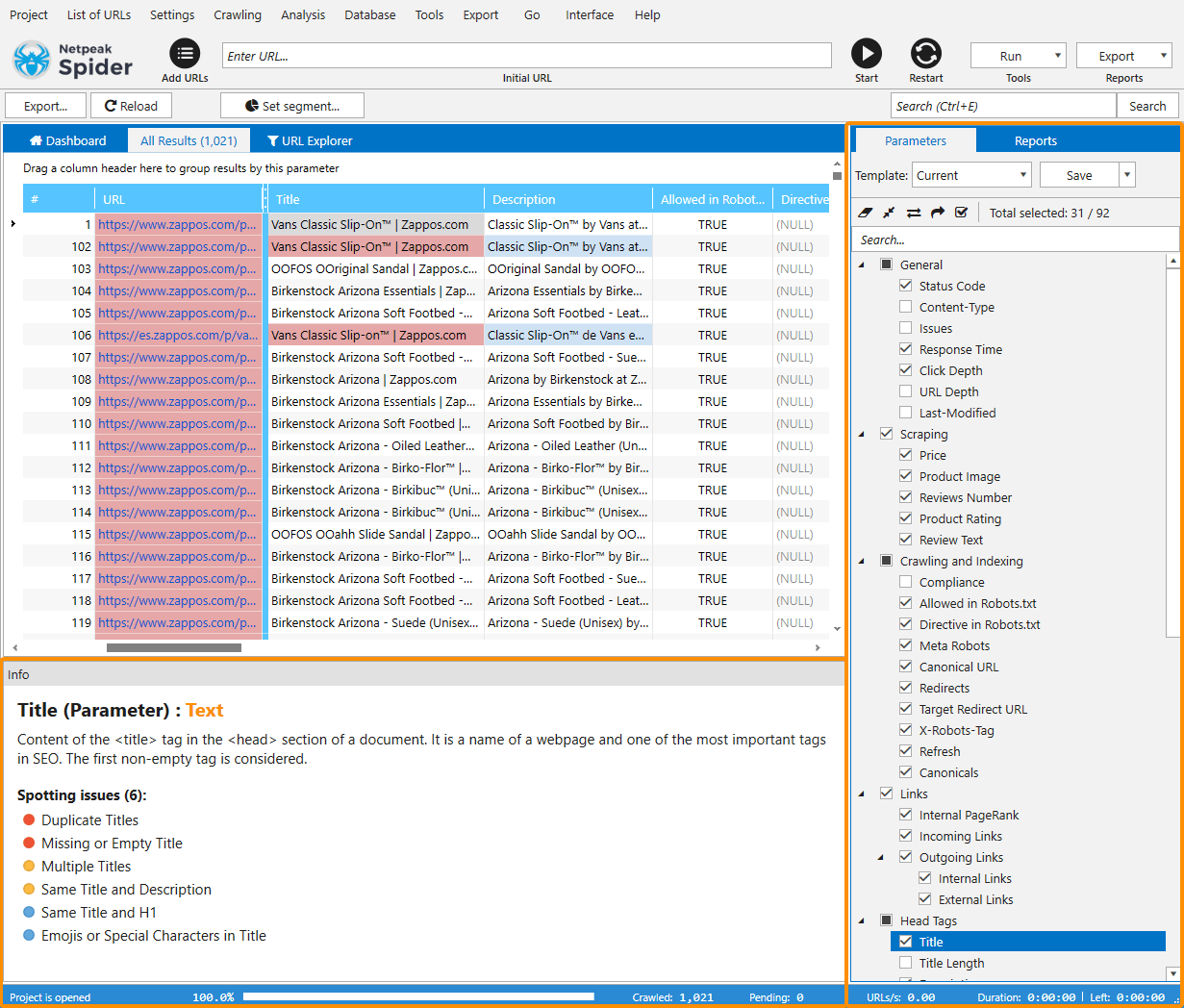Toggle the Status Code checkbox
The height and width of the screenshot is (1008, 1184).
click(905, 286)
